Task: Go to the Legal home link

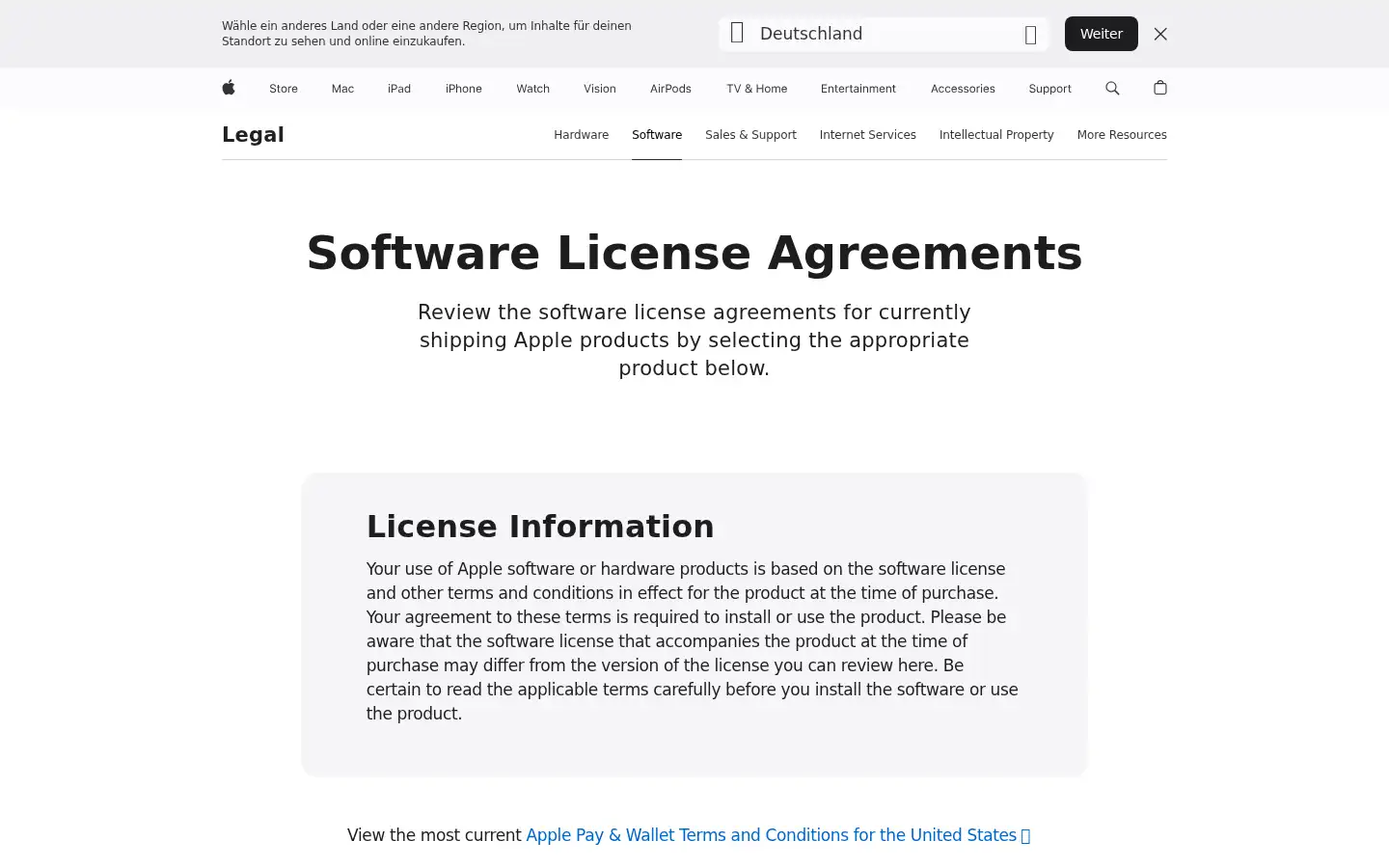Action: (x=253, y=135)
